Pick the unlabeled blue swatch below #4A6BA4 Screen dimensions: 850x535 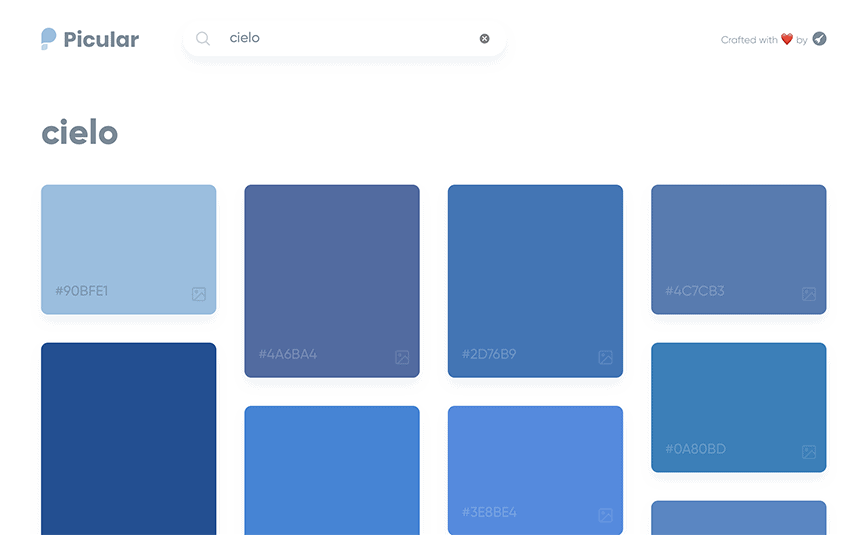click(331, 468)
